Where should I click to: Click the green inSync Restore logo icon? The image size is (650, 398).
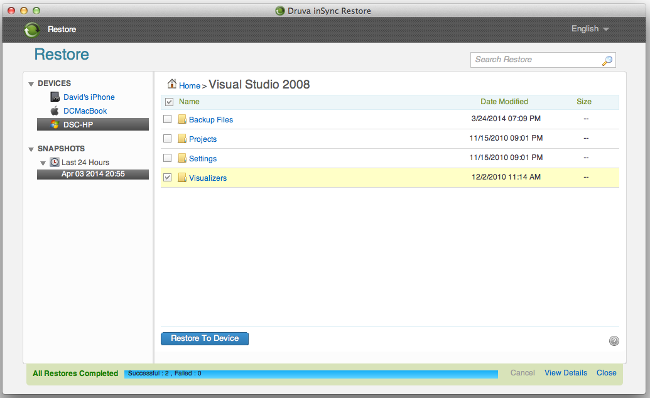click(x=32, y=29)
